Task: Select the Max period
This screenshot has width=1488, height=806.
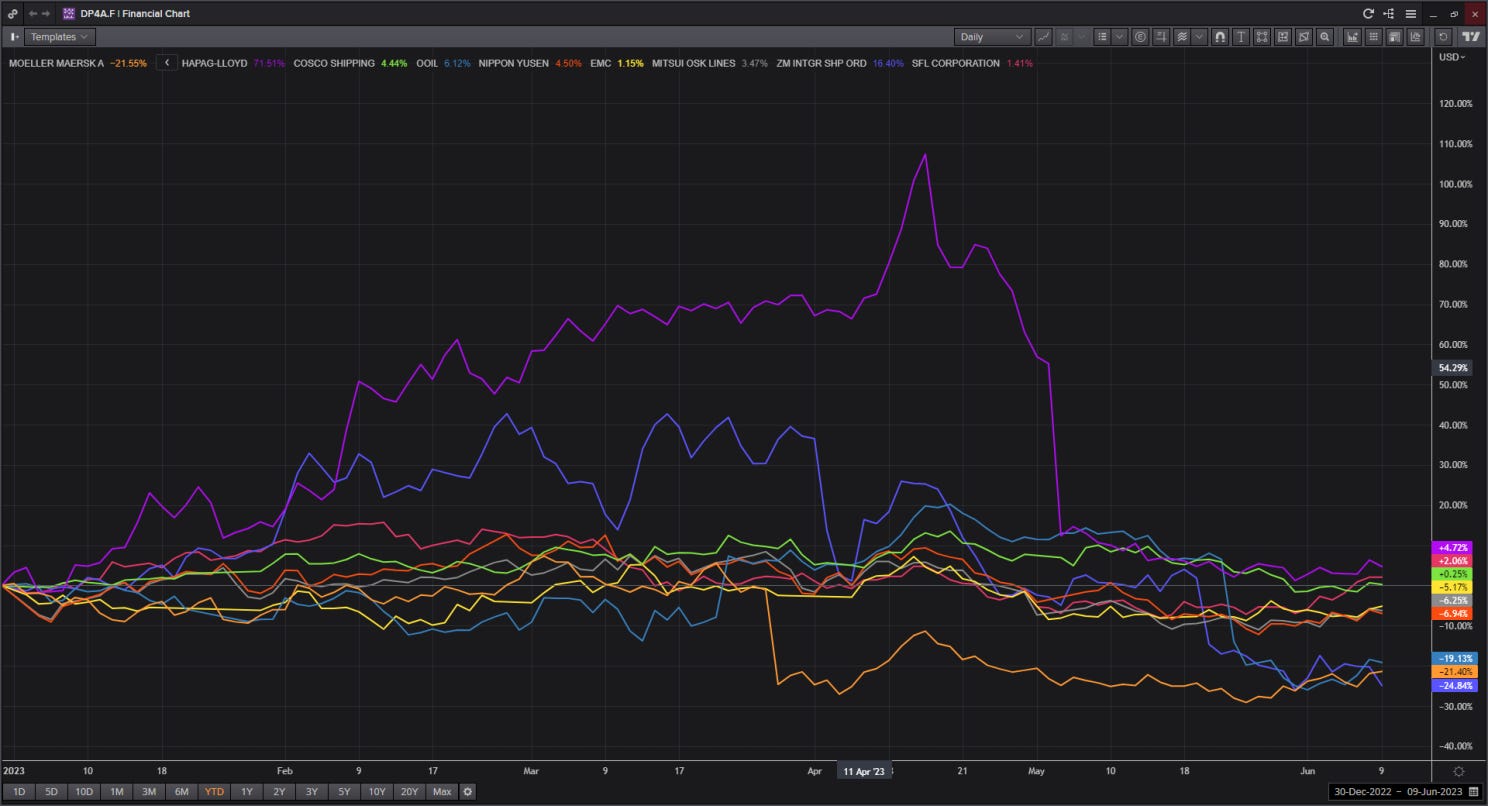Action: click(x=441, y=792)
